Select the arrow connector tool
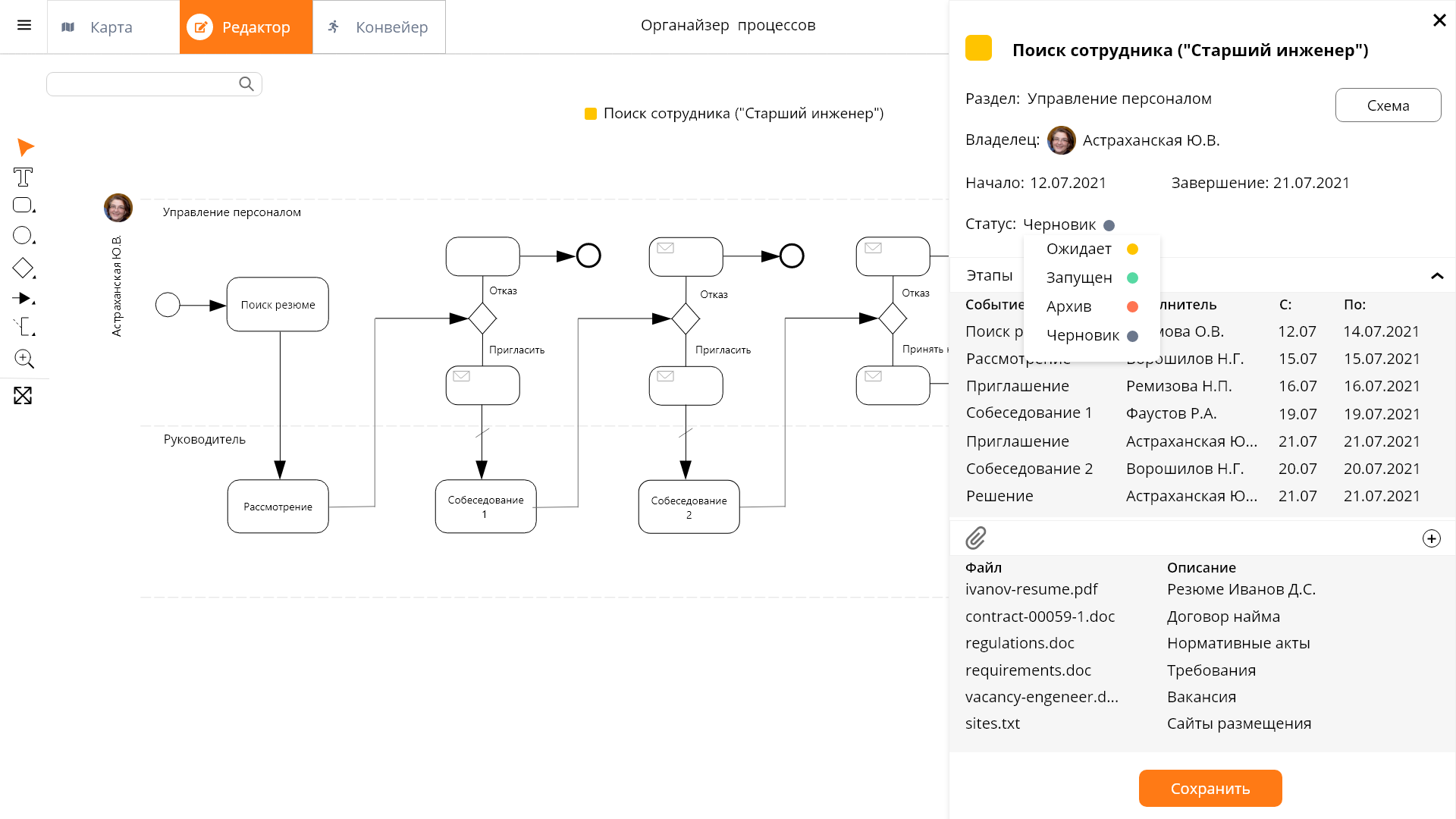This screenshot has height=819, width=1456. click(23, 298)
